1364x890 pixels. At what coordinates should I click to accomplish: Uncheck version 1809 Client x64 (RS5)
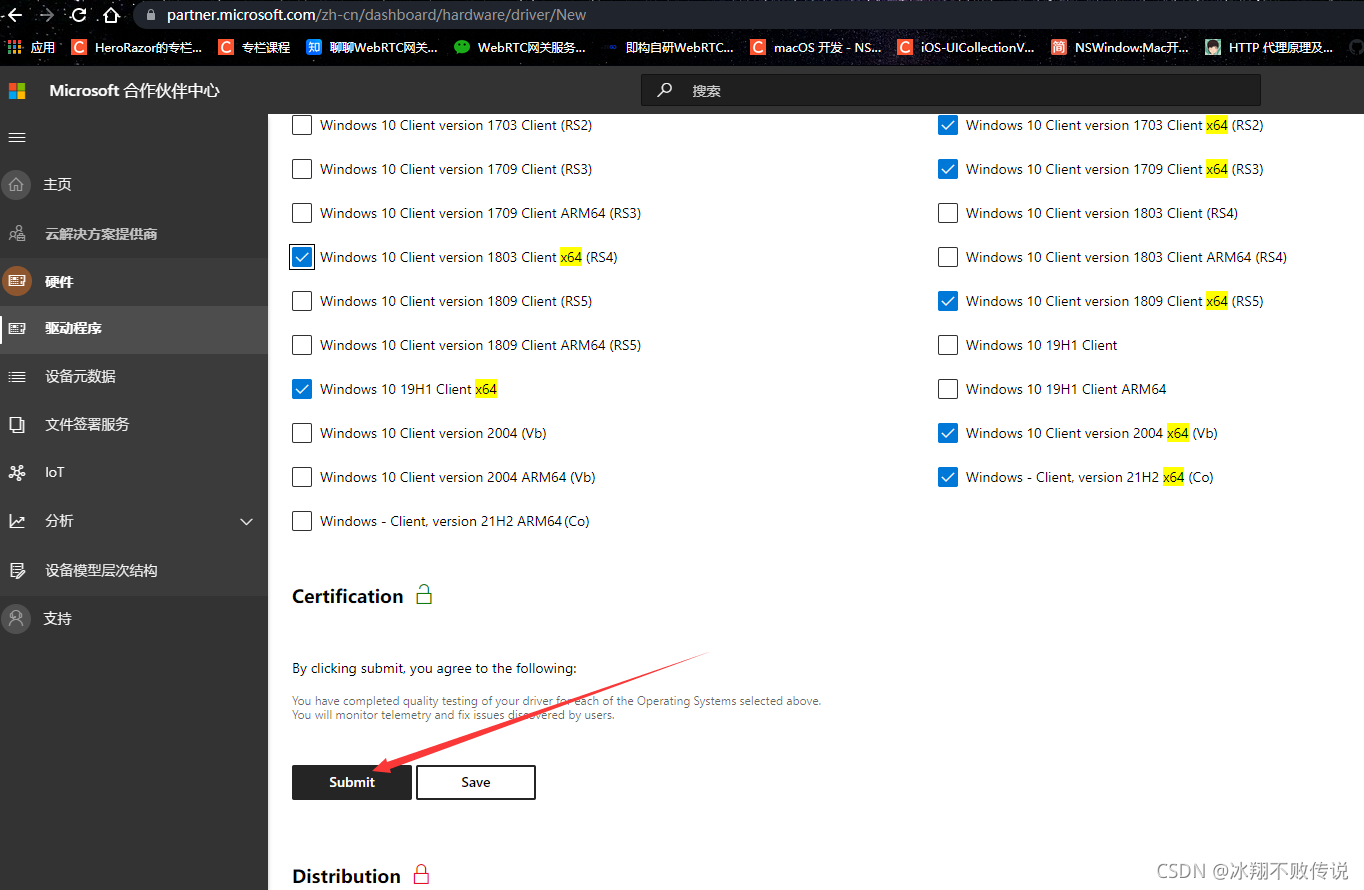tap(948, 301)
